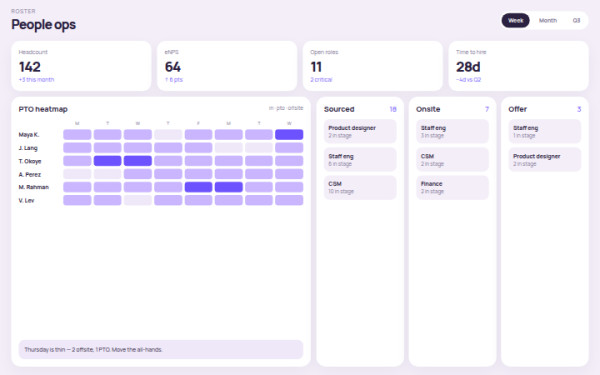
Task: Click the ROSTER breadcrumb label
Action: tap(23, 11)
